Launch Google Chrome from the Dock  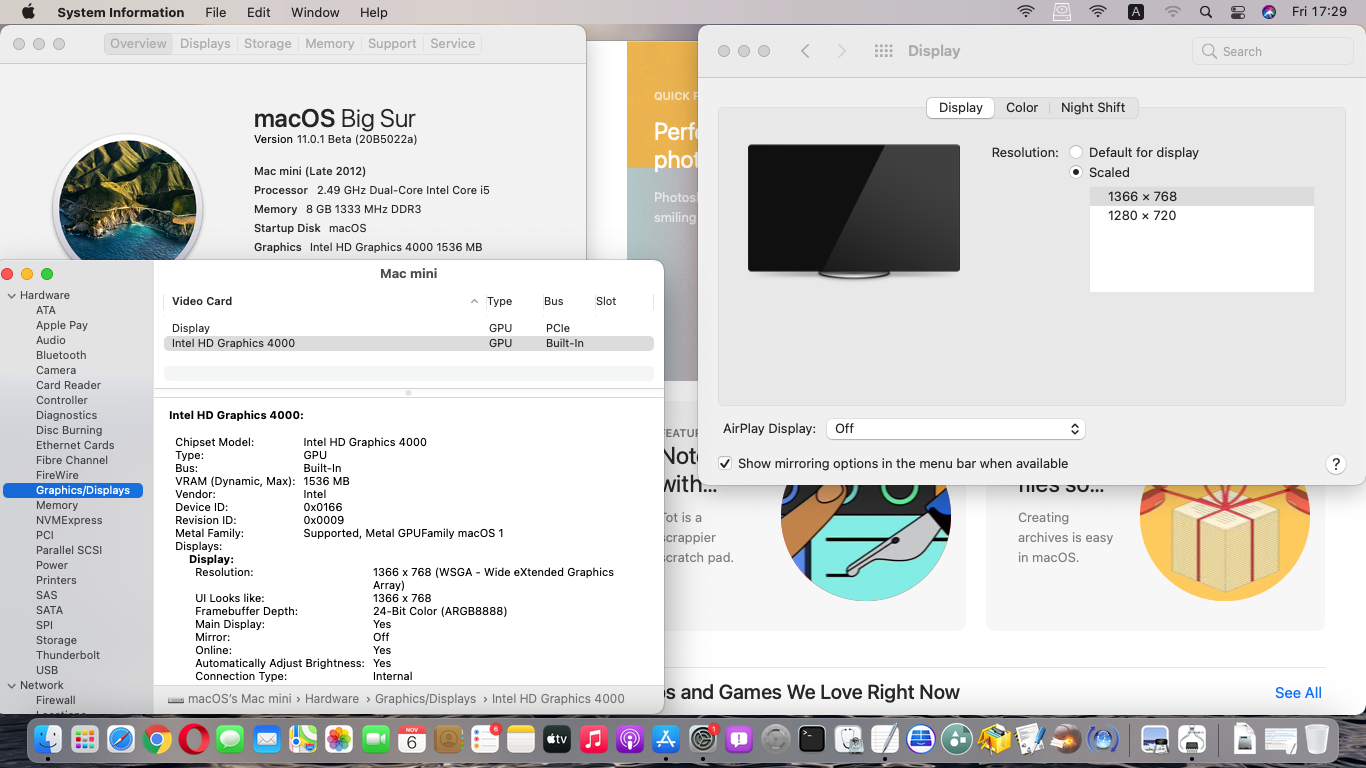tap(157, 740)
